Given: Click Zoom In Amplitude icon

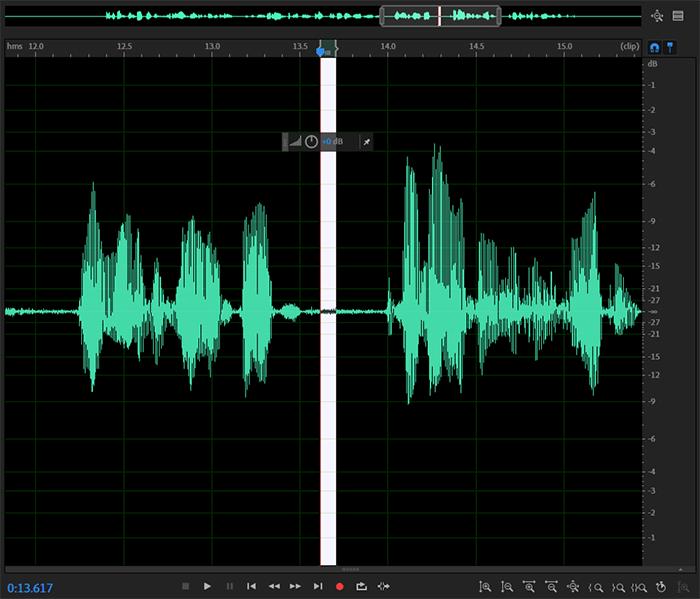Looking at the screenshot, I should tap(485, 587).
